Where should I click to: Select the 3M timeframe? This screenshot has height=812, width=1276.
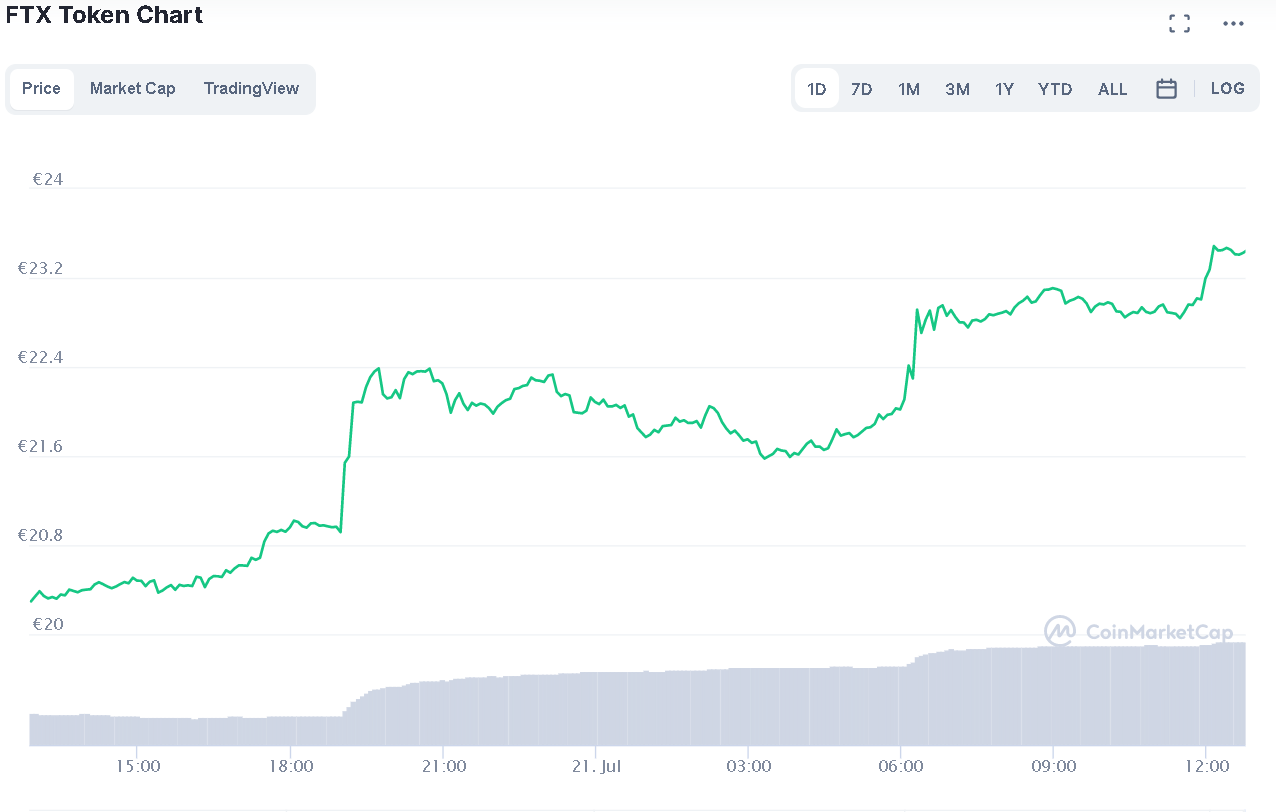click(x=957, y=88)
